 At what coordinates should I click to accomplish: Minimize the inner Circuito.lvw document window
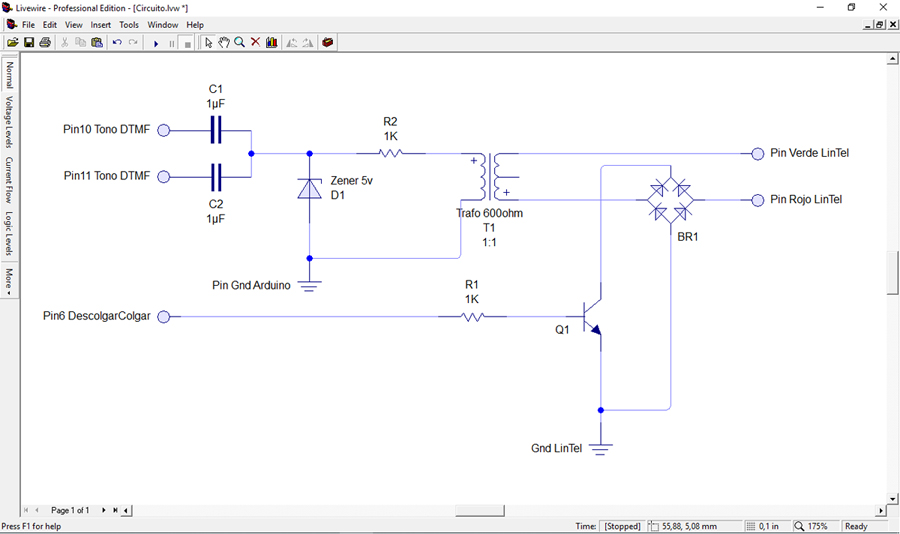coord(868,25)
